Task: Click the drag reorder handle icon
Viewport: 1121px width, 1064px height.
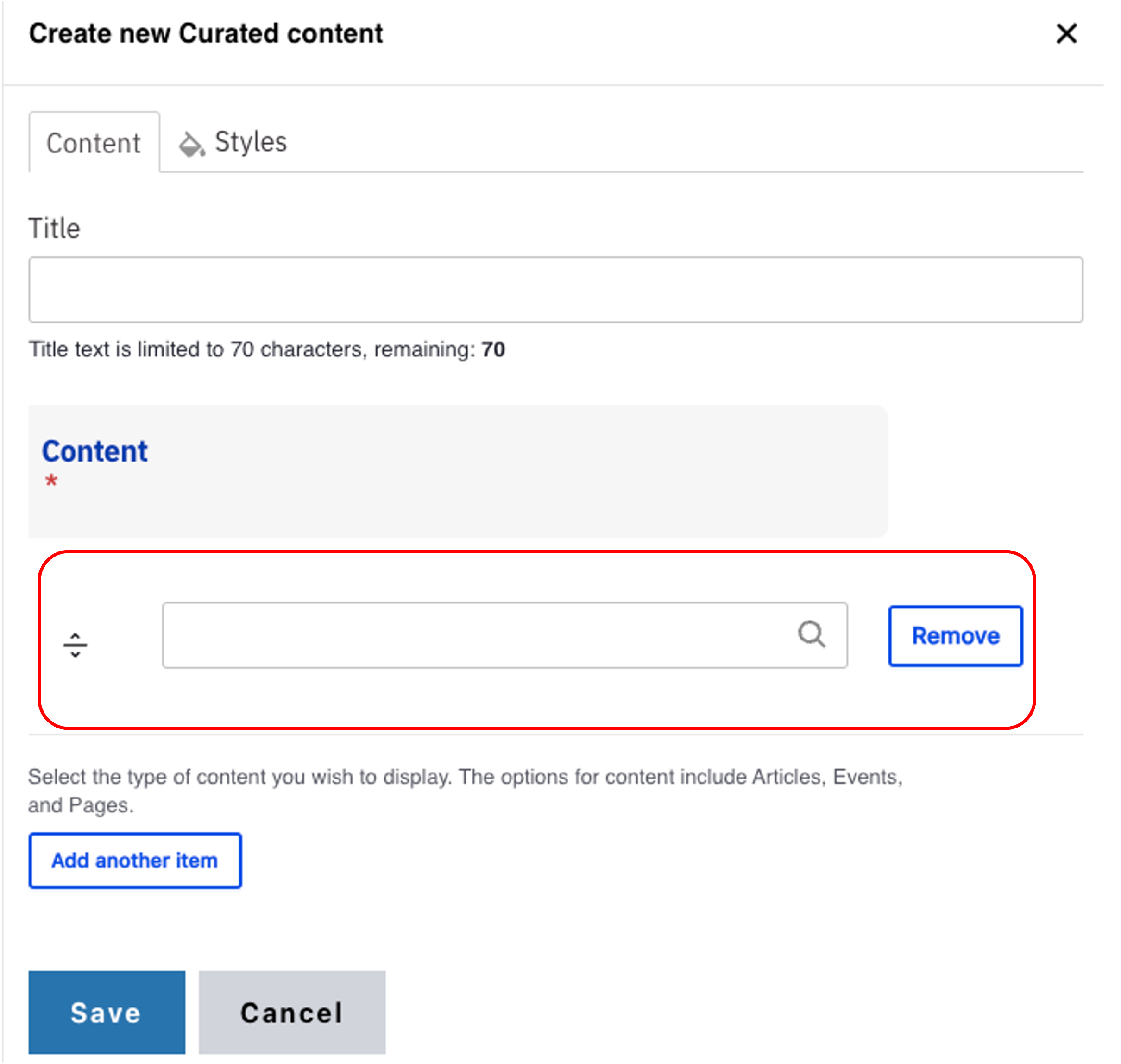Action: (75, 646)
